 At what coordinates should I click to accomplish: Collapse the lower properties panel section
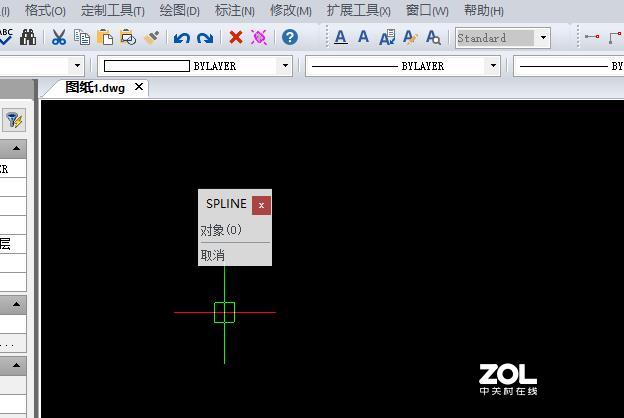(16, 365)
